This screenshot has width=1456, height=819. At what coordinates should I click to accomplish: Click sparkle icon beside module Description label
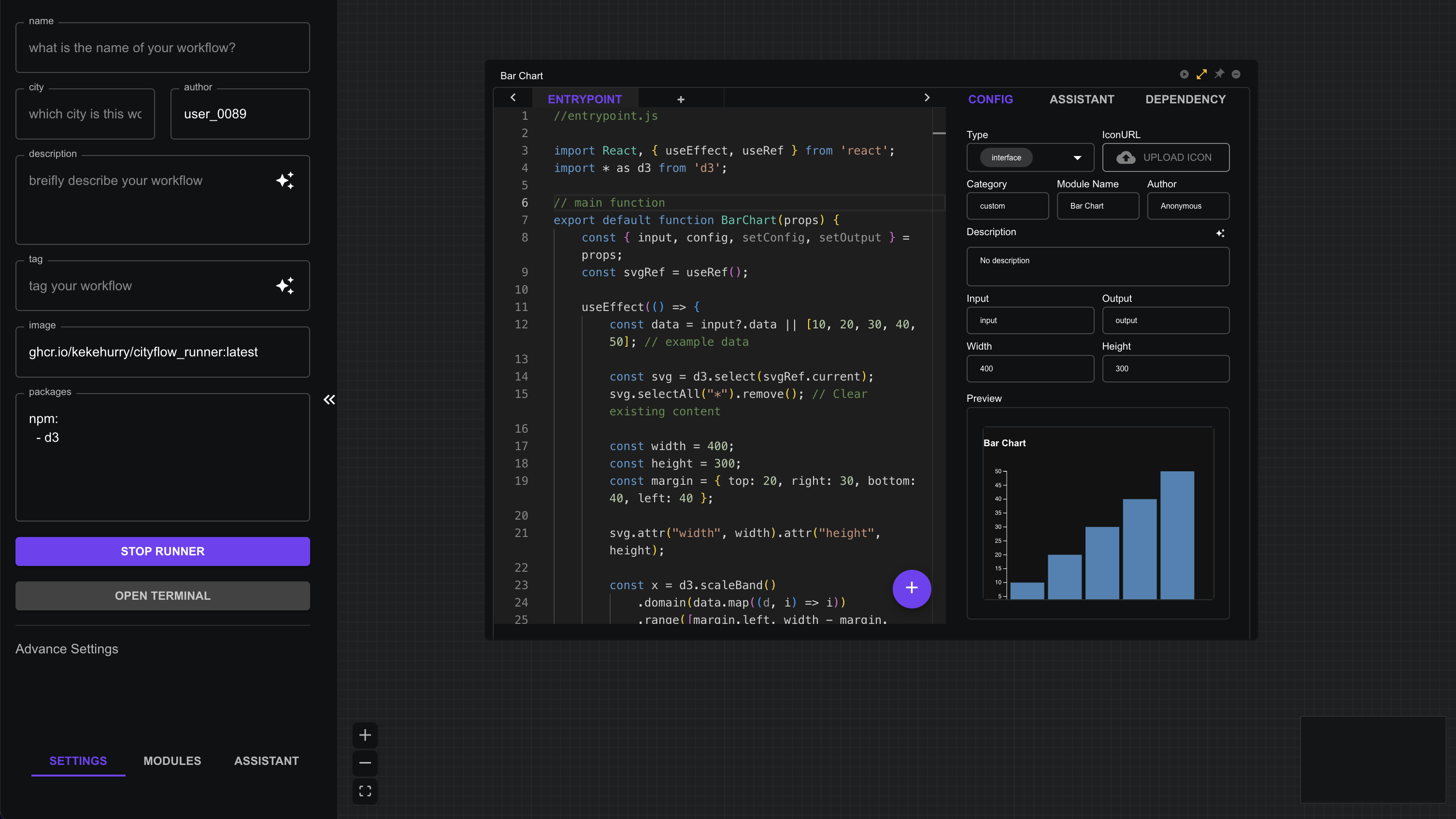(x=1220, y=233)
